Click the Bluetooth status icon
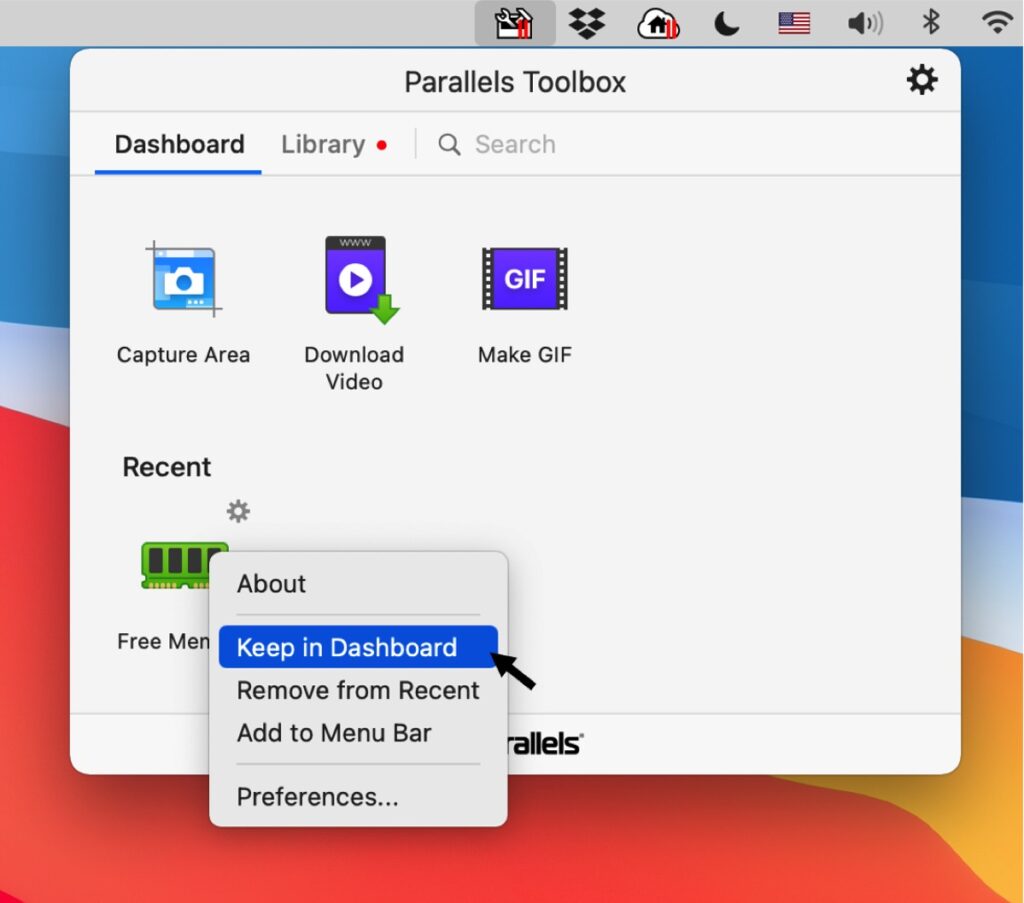Screen dimensions: 1024x903 (930, 22)
